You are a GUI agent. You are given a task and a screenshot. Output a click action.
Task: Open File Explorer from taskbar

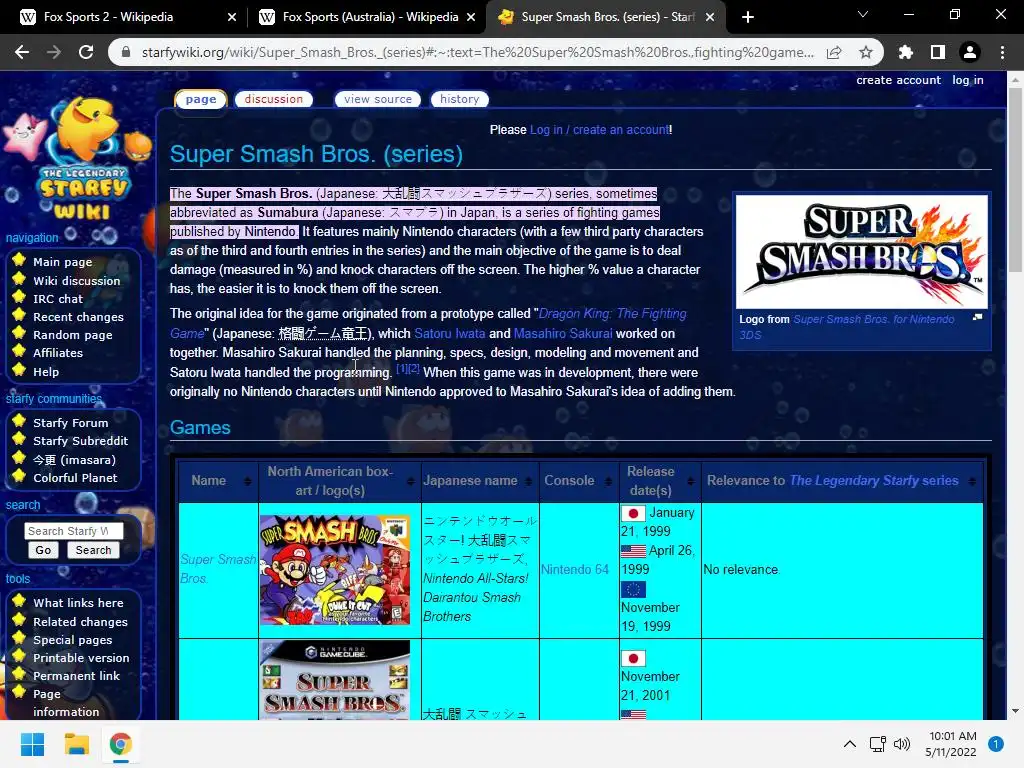pyautogui.click(x=76, y=744)
